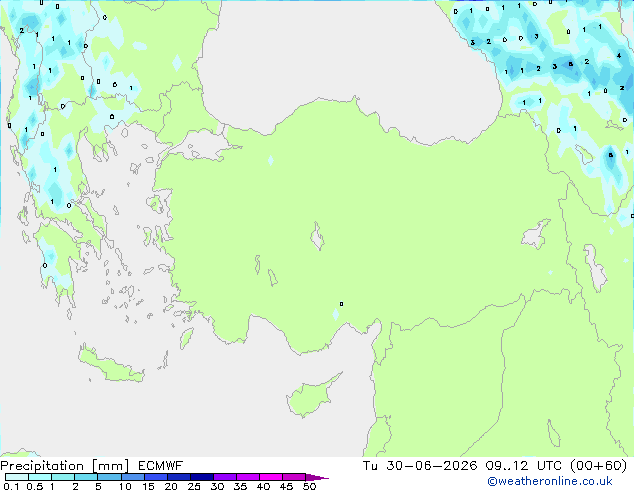Viewport: 634px width, 490px height.
Task: Select the purple 30 mm legend swatch
Action: tap(225, 477)
